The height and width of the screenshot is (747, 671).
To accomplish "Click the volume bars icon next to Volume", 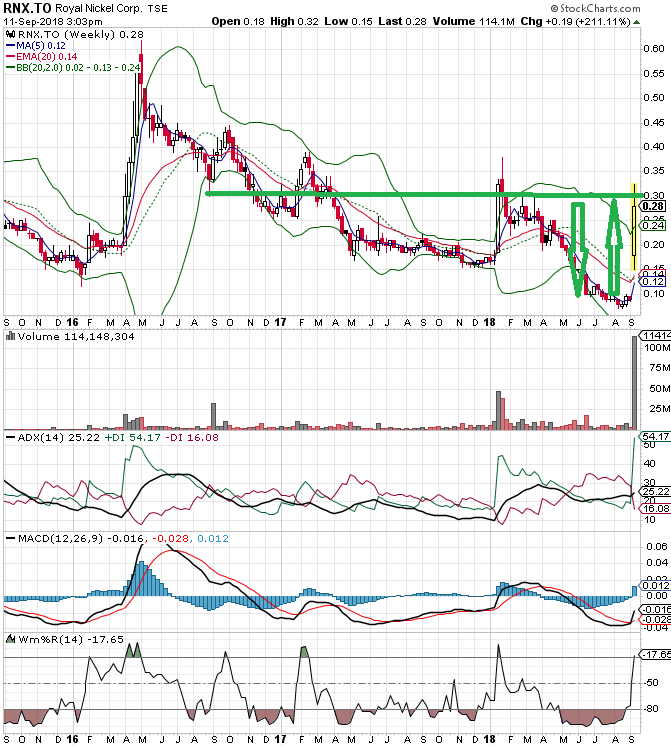I will pos(10,336).
